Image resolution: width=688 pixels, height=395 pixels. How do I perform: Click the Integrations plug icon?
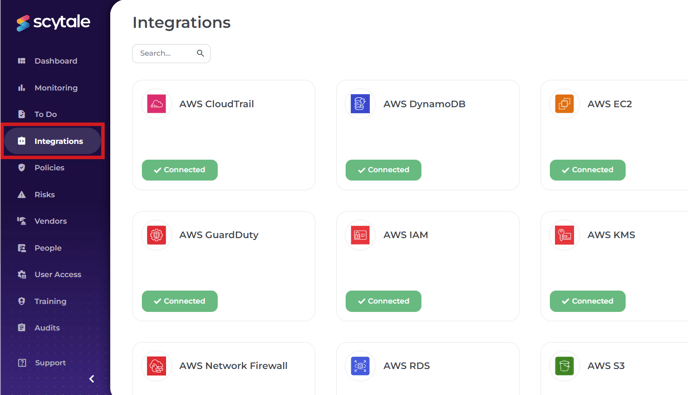point(22,141)
